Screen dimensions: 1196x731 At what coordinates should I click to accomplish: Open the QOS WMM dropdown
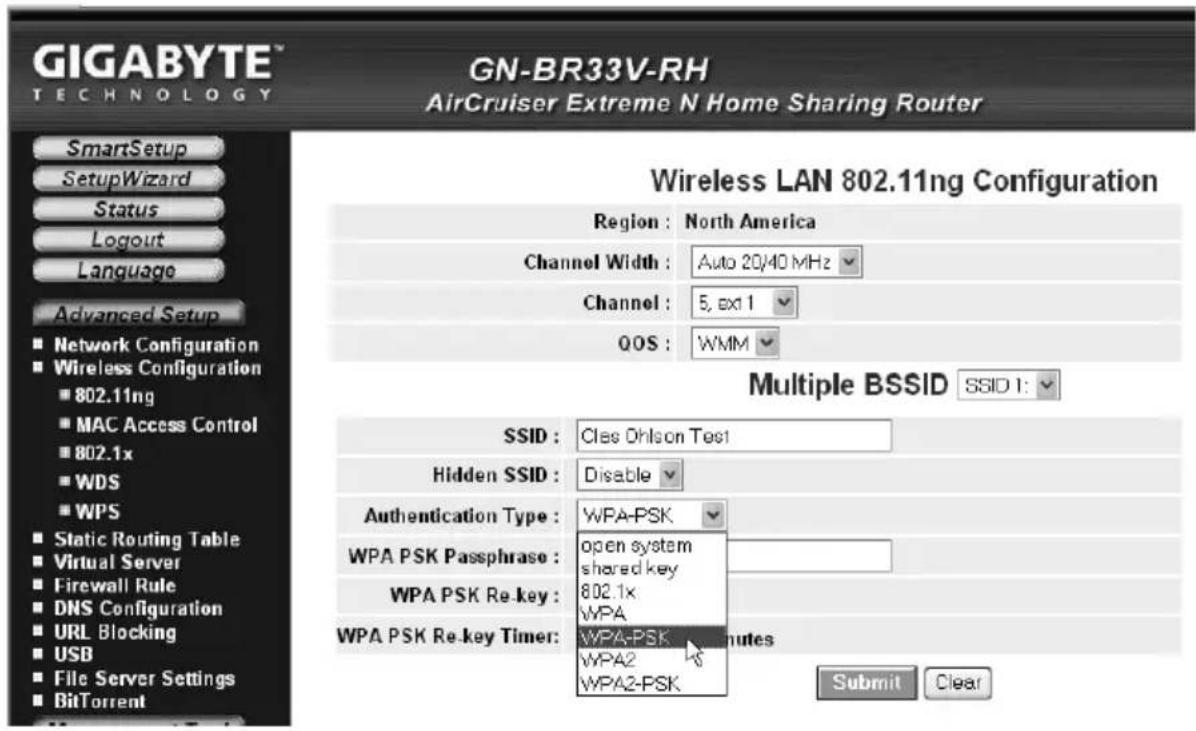coord(735,343)
